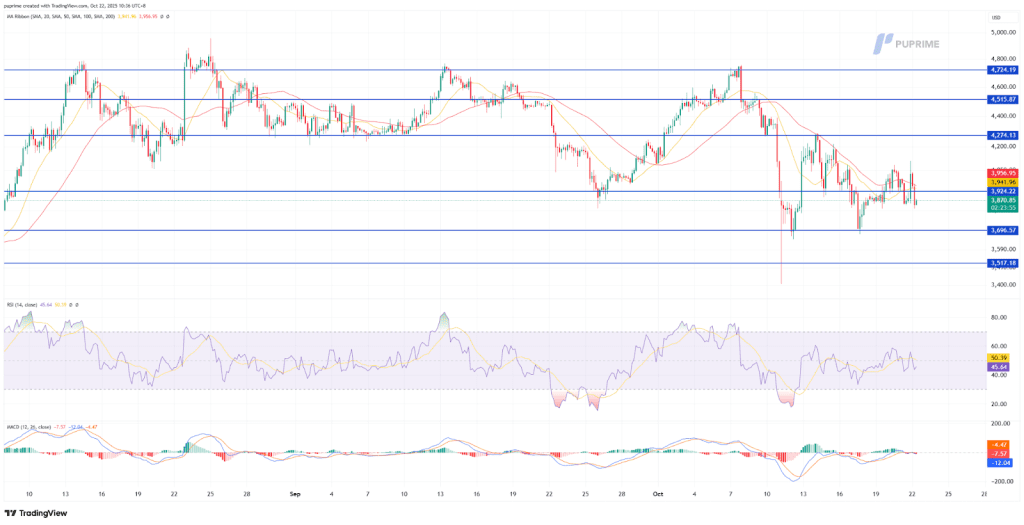Click the green 3,870.85 current price label
The height and width of the screenshot is (525, 1024).
pos(1002,200)
